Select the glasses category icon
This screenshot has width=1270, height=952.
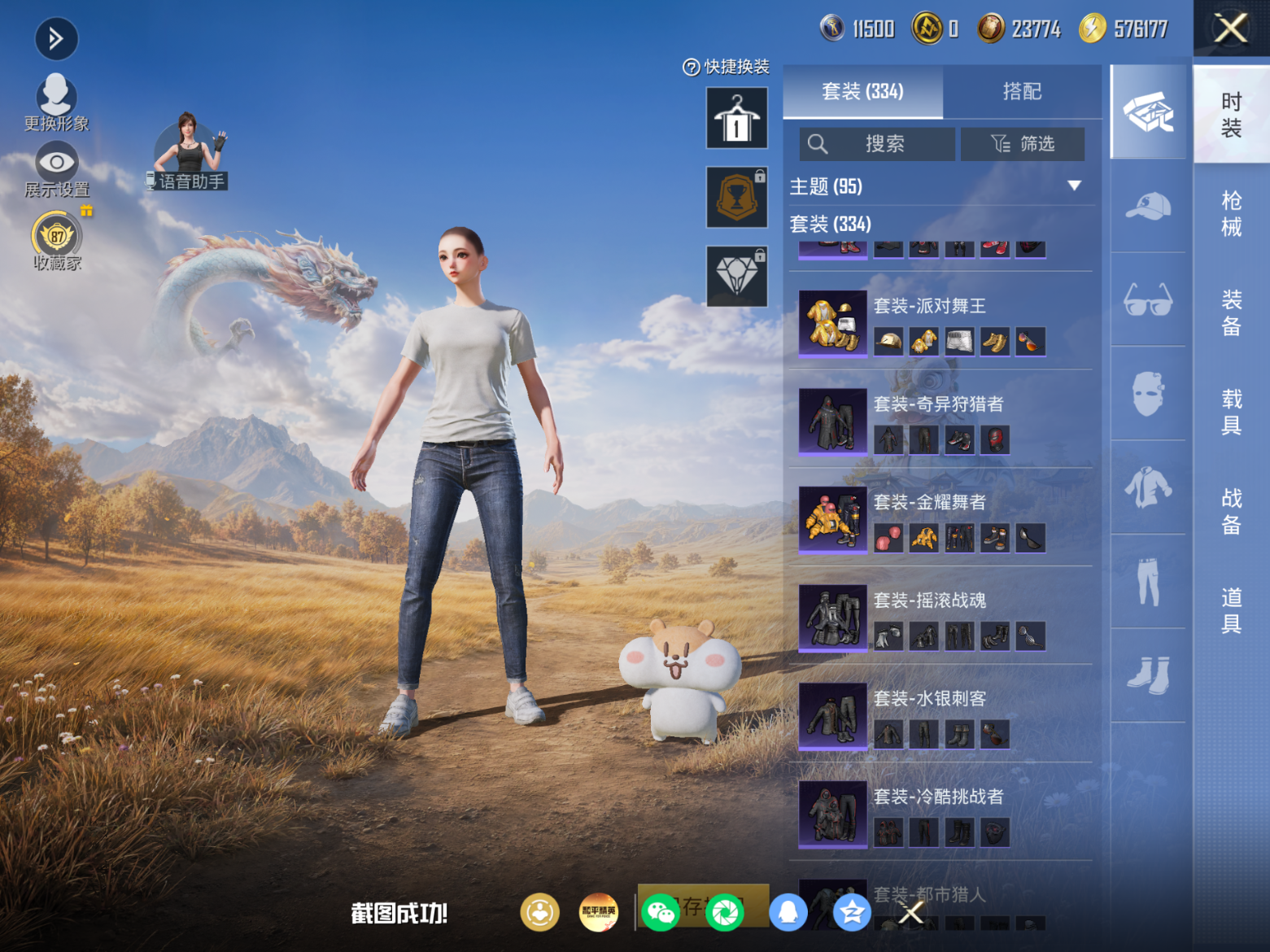tap(1148, 299)
